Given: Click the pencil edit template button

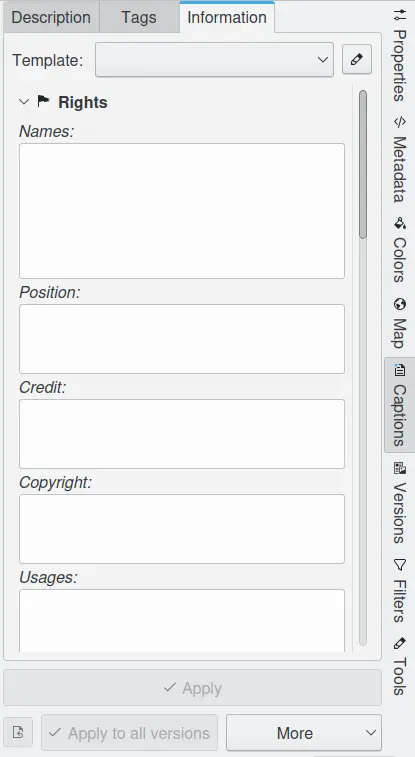Looking at the screenshot, I should click(357, 59).
